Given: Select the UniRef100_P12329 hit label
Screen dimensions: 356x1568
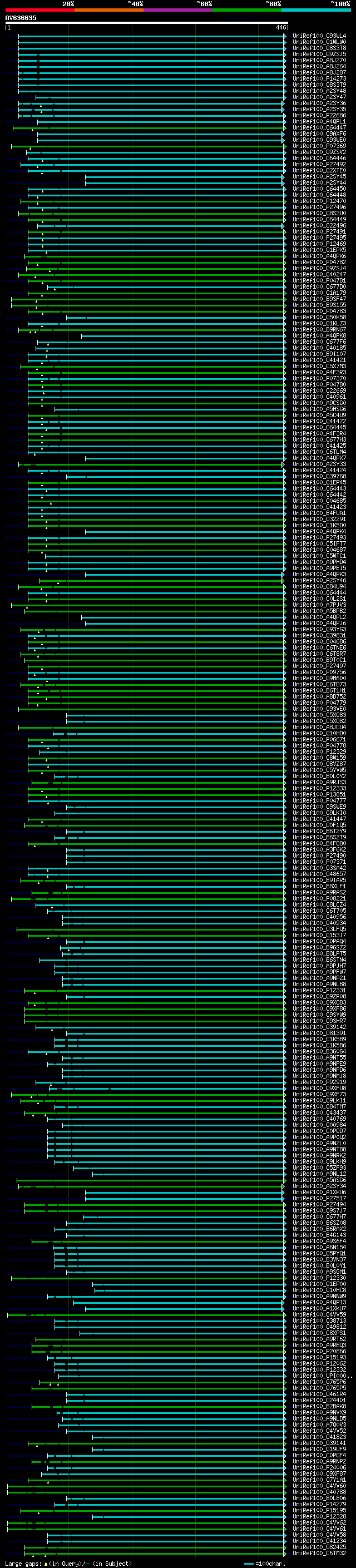Looking at the screenshot, I should (x=319, y=752).
